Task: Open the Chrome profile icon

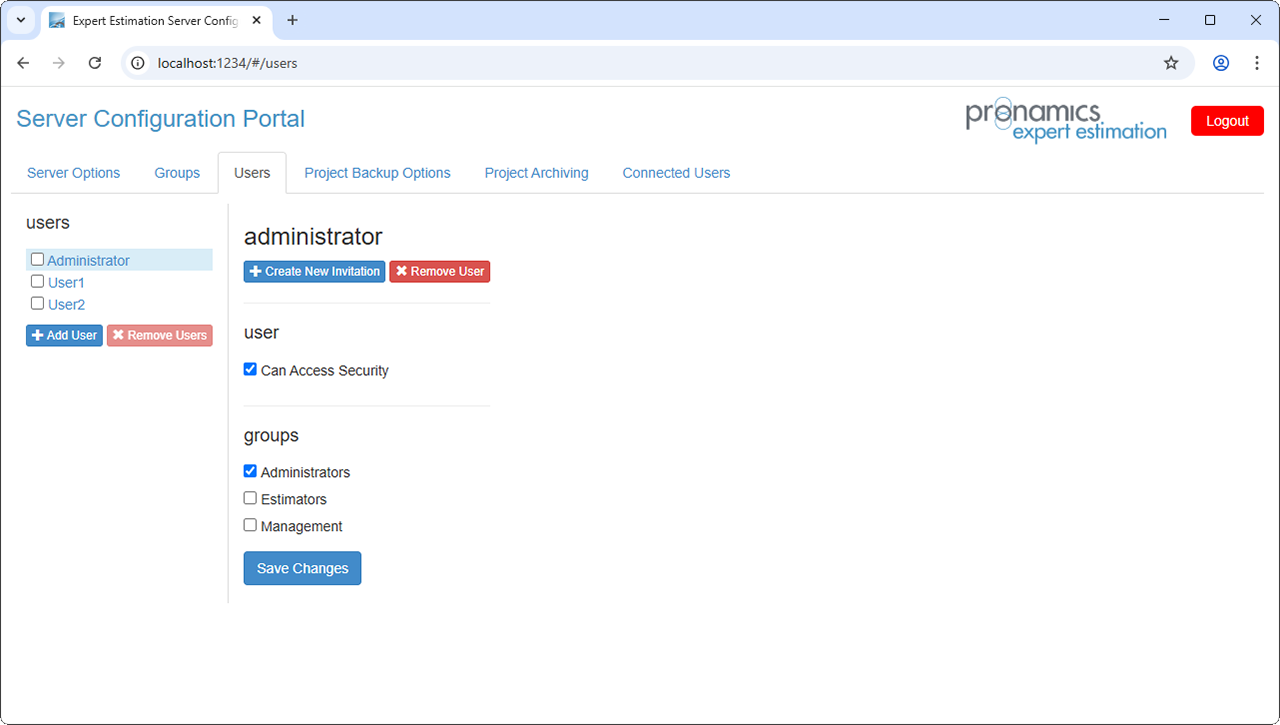Action: [1221, 63]
